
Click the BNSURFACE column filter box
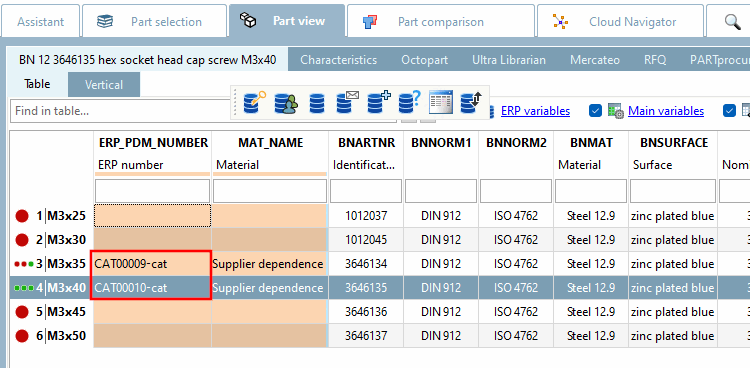673,191
